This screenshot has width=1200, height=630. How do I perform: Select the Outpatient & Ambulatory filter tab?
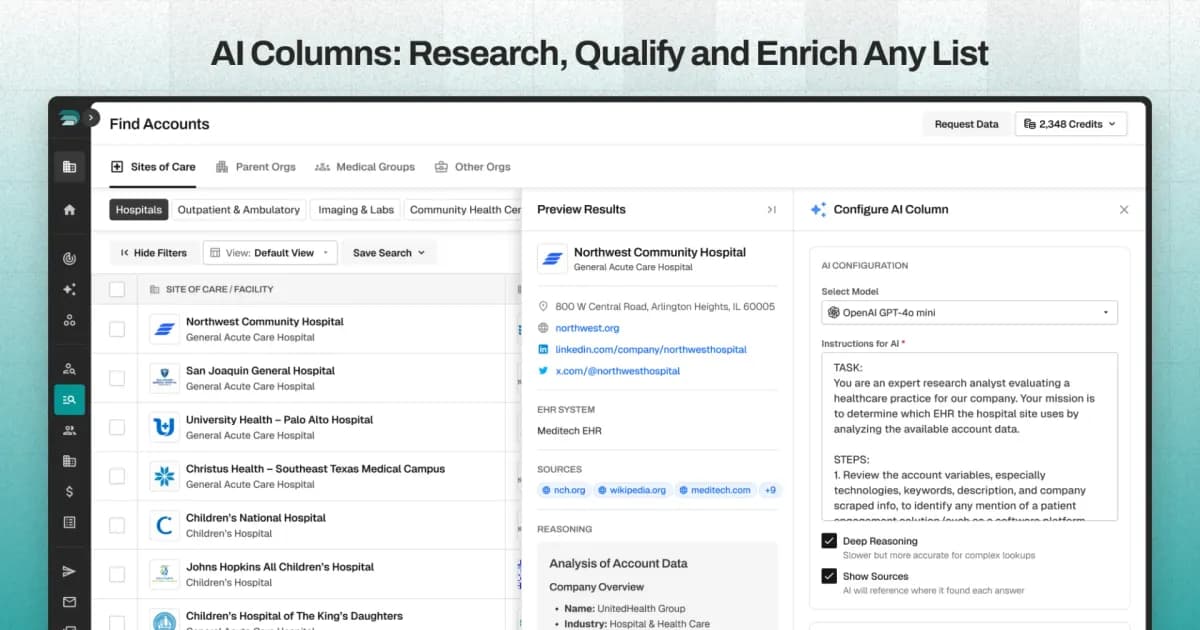[239, 210]
